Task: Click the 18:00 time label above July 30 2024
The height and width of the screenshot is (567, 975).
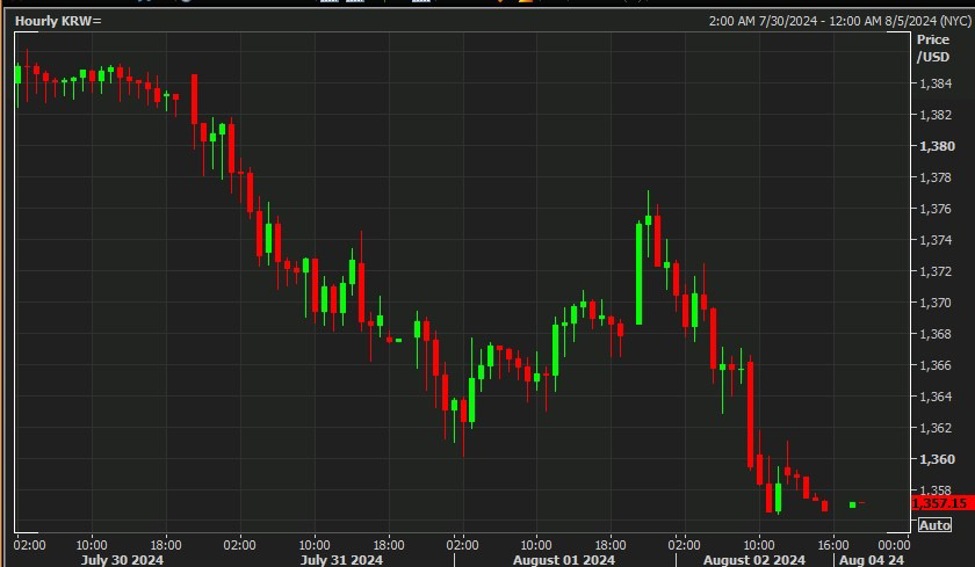Action: [x=166, y=545]
